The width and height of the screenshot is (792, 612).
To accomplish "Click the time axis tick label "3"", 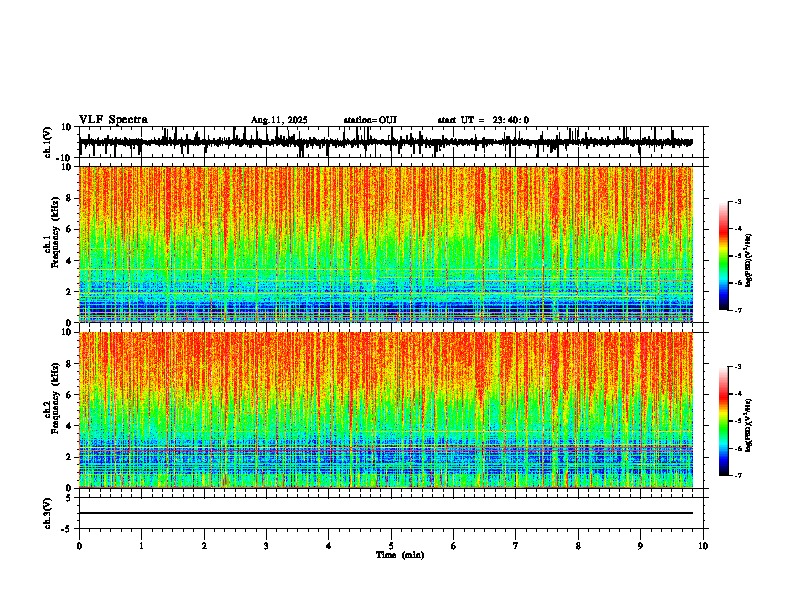I will (x=266, y=546).
